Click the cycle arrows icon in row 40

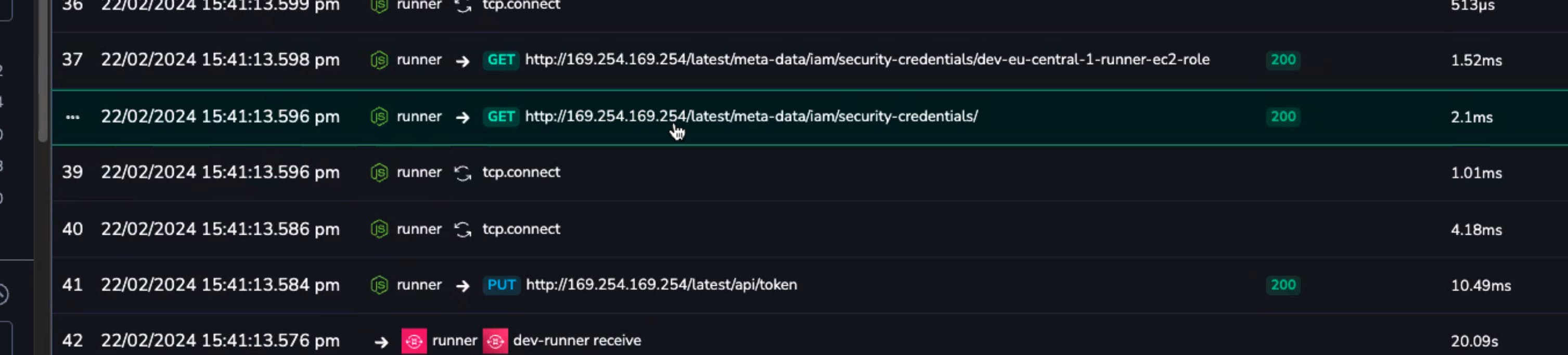[462, 230]
